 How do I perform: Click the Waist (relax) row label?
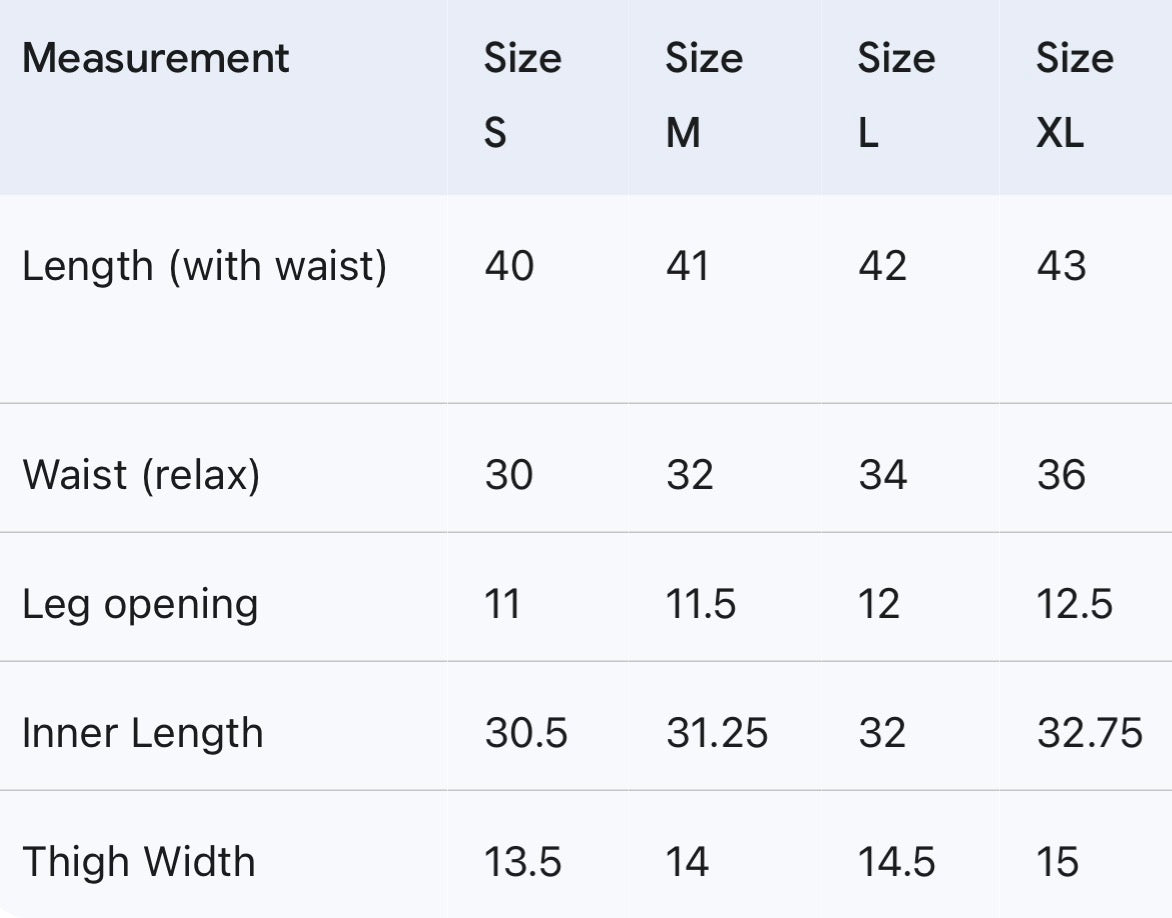(x=141, y=474)
